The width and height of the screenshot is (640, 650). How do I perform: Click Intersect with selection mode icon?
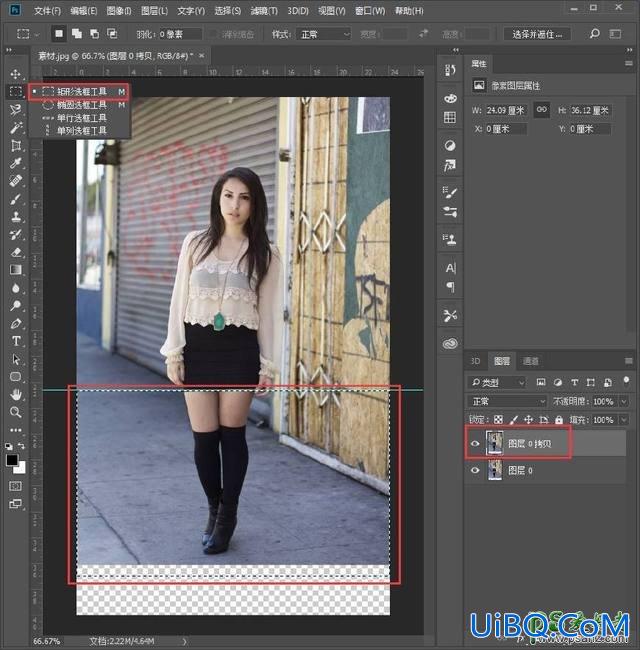tap(112, 34)
